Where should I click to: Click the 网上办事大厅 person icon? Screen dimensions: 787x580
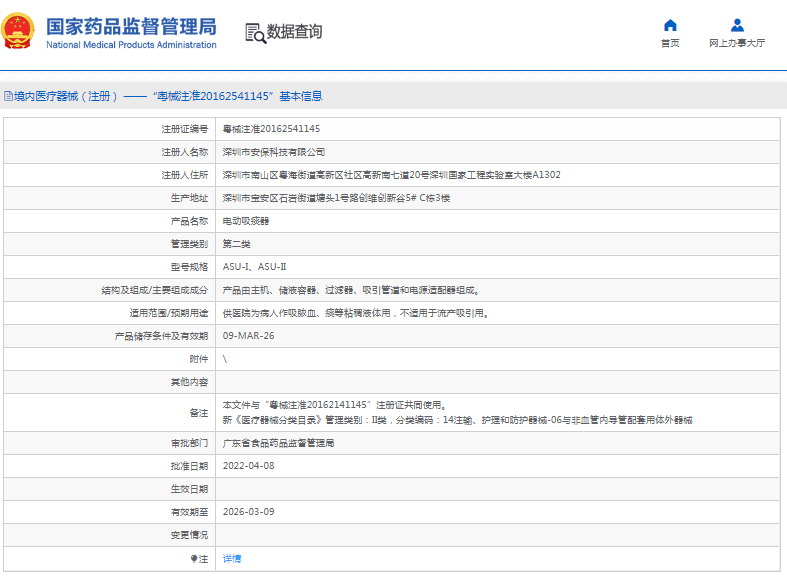click(x=737, y=25)
